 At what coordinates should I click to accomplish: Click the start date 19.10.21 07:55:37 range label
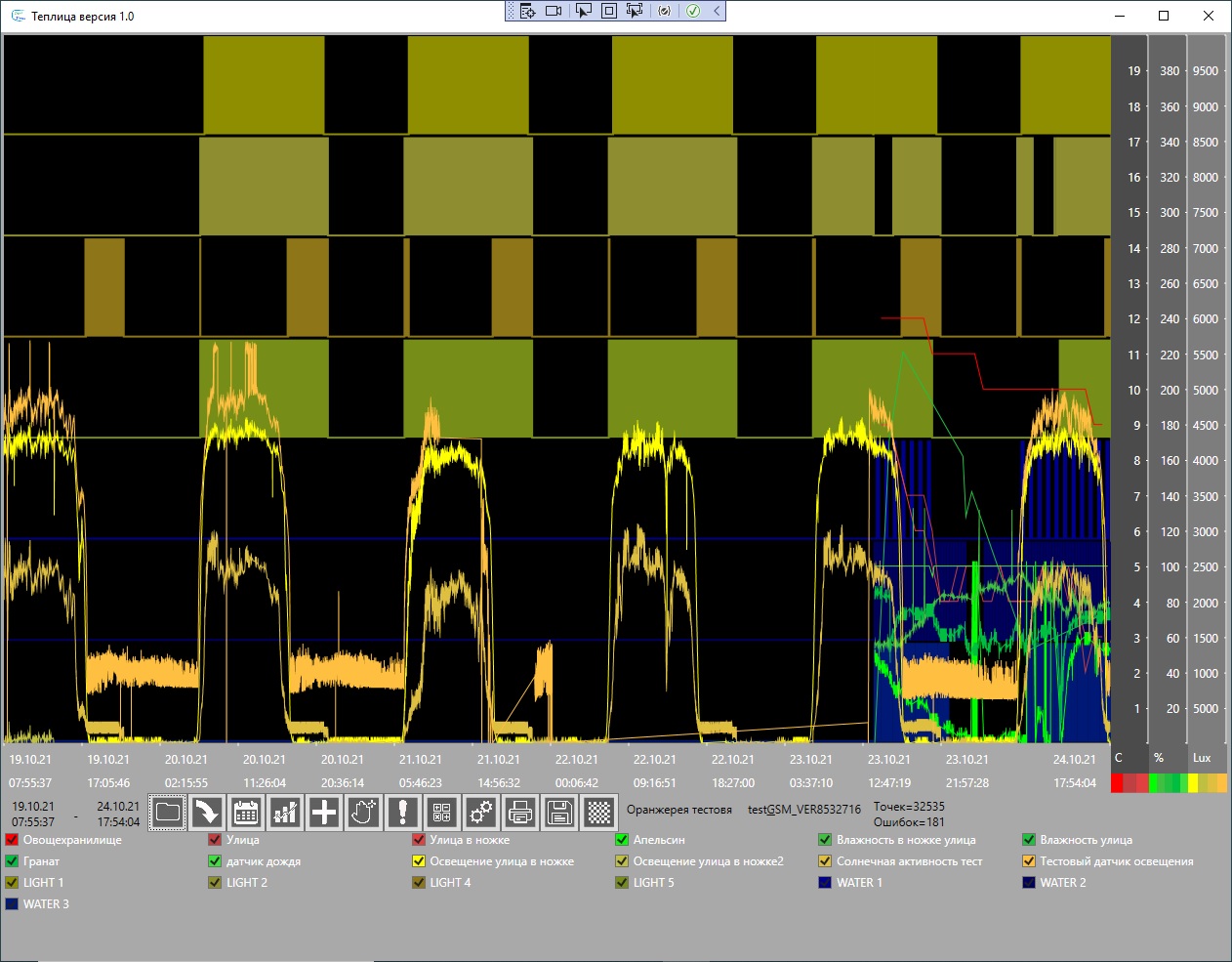click(x=33, y=815)
